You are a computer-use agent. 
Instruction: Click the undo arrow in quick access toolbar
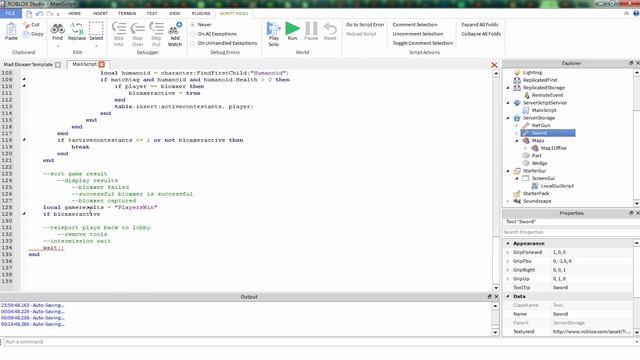pos(39,13)
